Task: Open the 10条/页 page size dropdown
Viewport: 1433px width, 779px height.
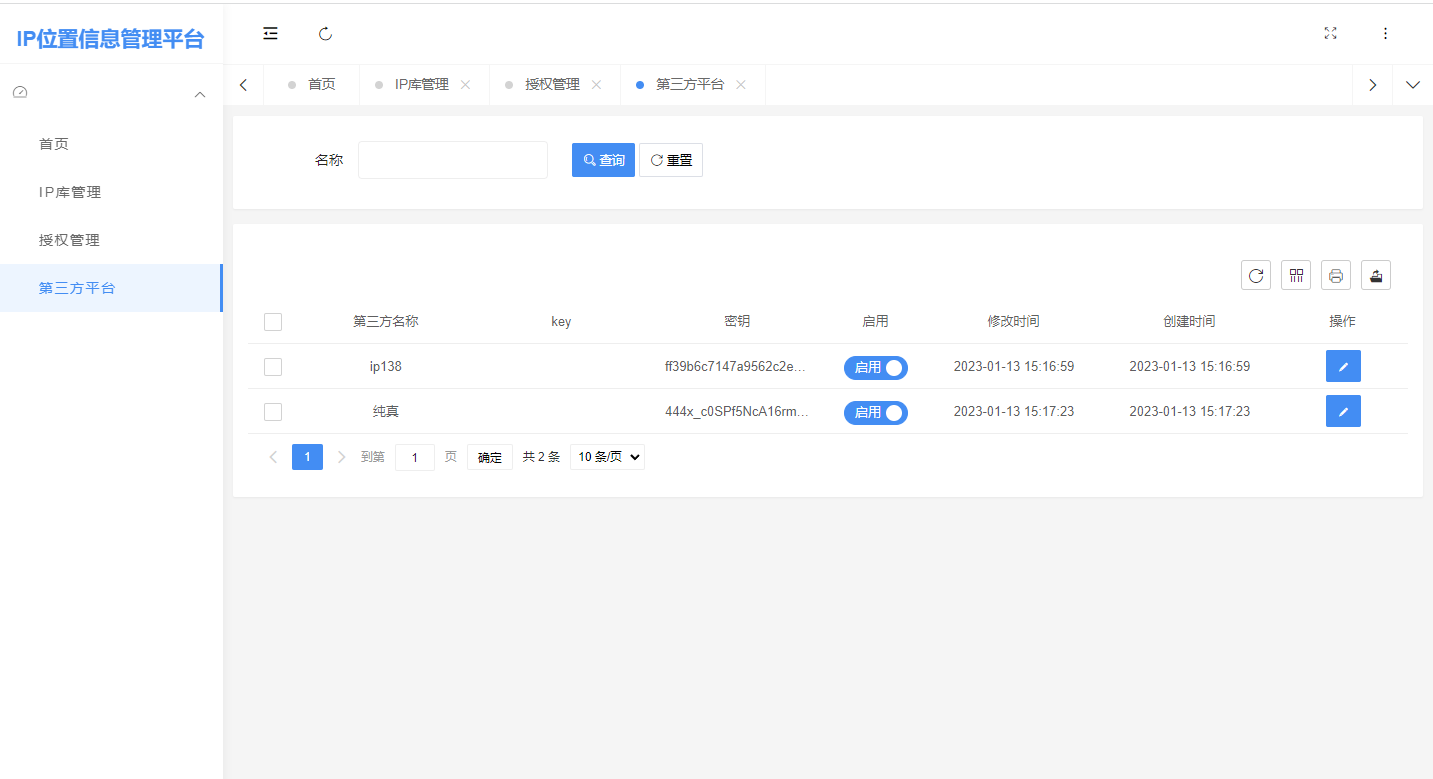Action: click(x=607, y=456)
